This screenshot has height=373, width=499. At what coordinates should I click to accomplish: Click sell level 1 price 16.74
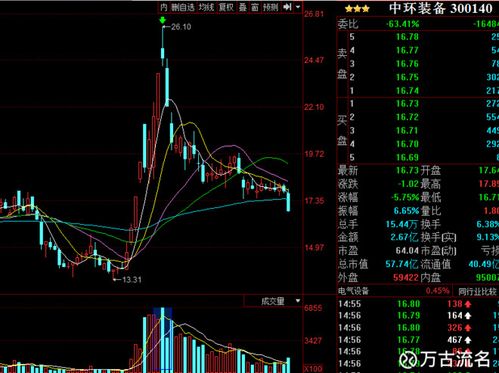[407, 90]
